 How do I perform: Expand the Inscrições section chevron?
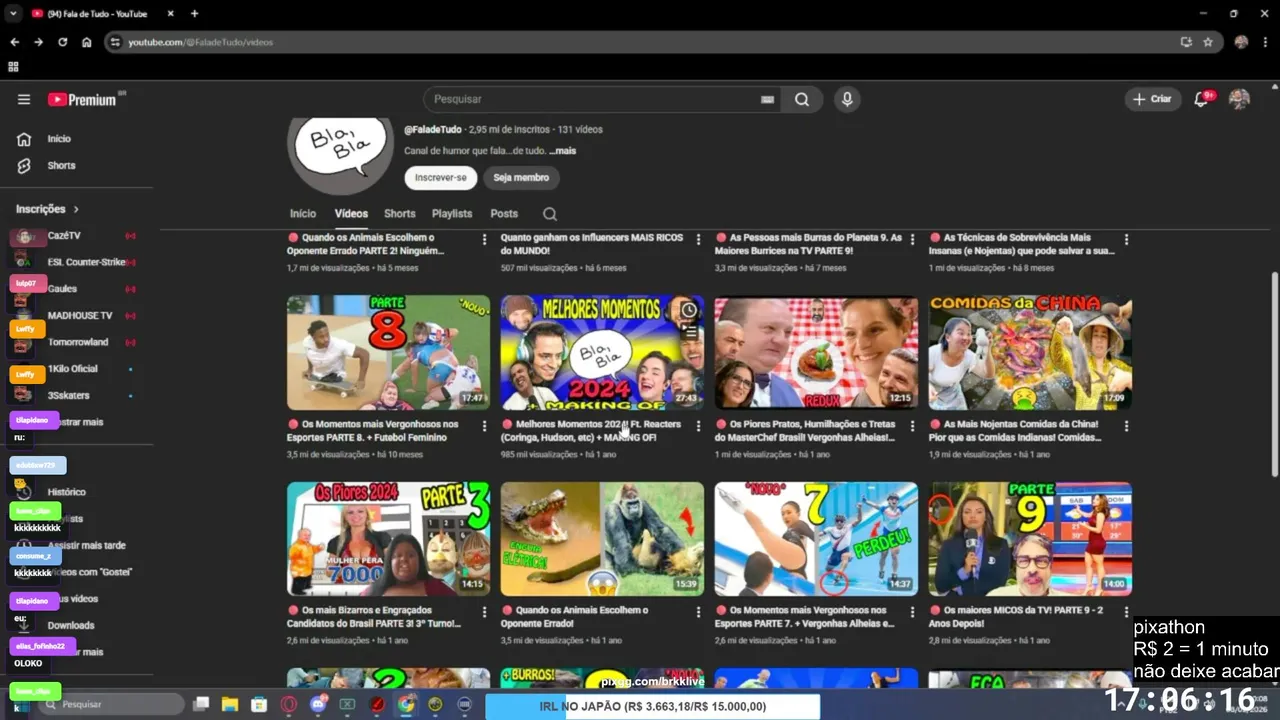coord(76,209)
